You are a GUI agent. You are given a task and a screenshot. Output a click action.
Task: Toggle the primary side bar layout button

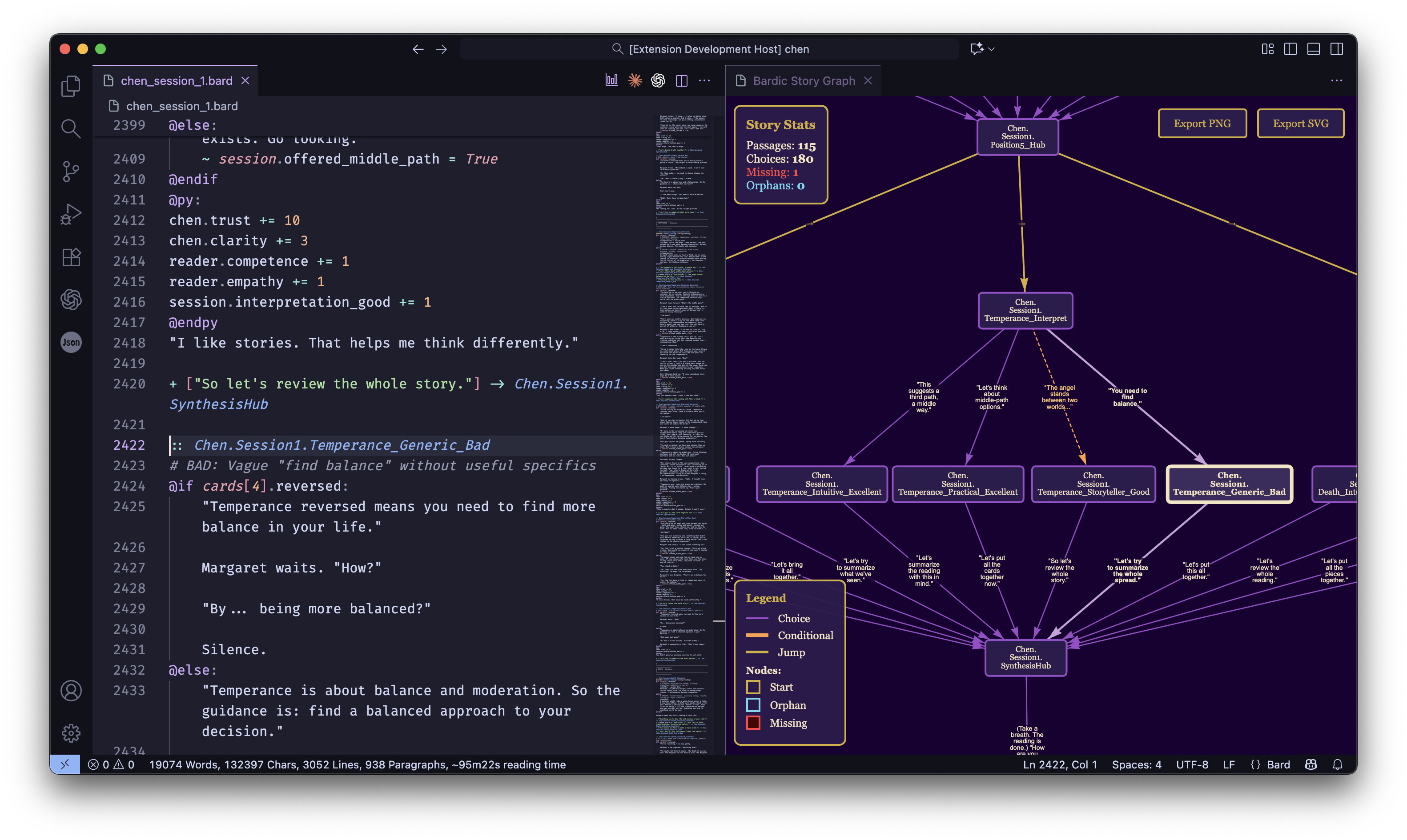[x=1290, y=49]
